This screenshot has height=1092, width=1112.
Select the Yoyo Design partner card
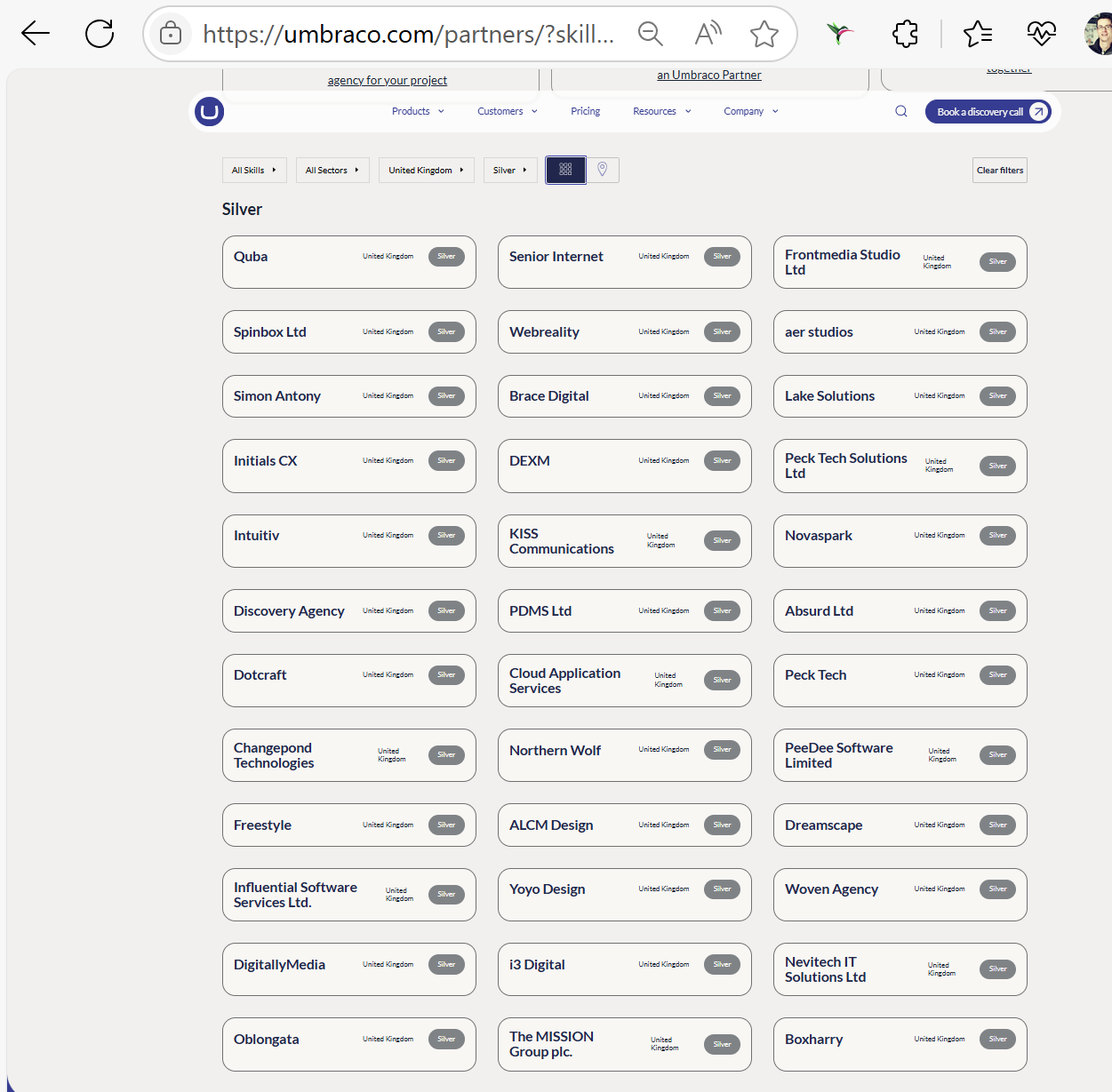click(x=625, y=895)
